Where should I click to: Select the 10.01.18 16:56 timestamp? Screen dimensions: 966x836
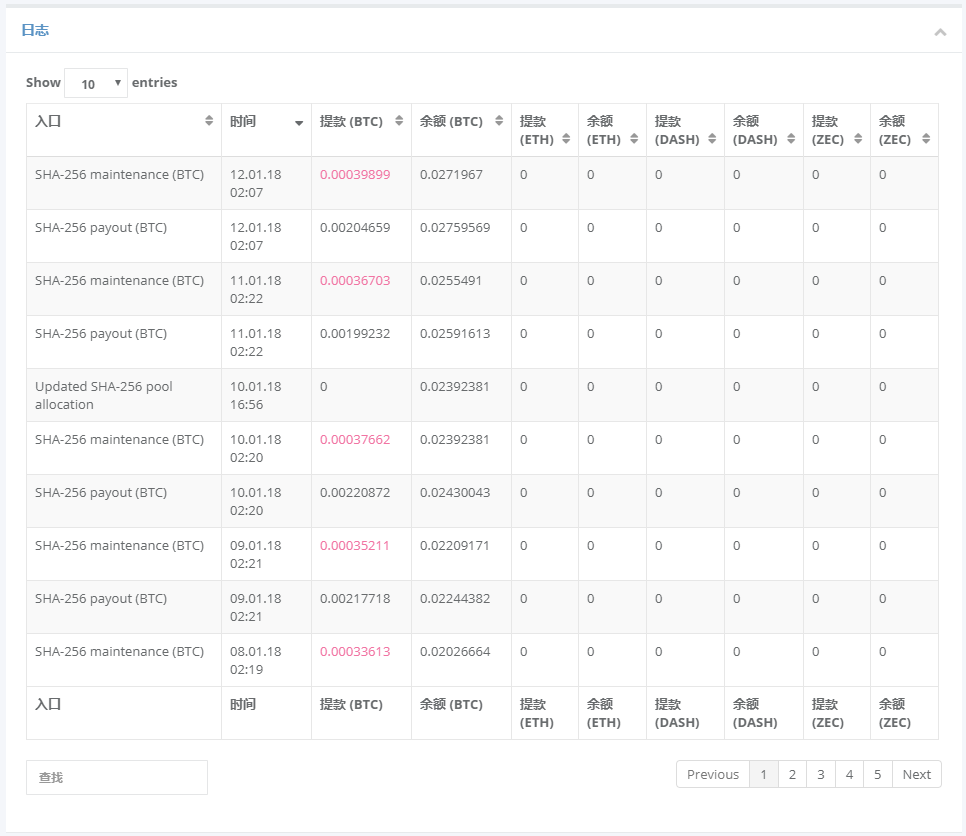pos(255,396)
